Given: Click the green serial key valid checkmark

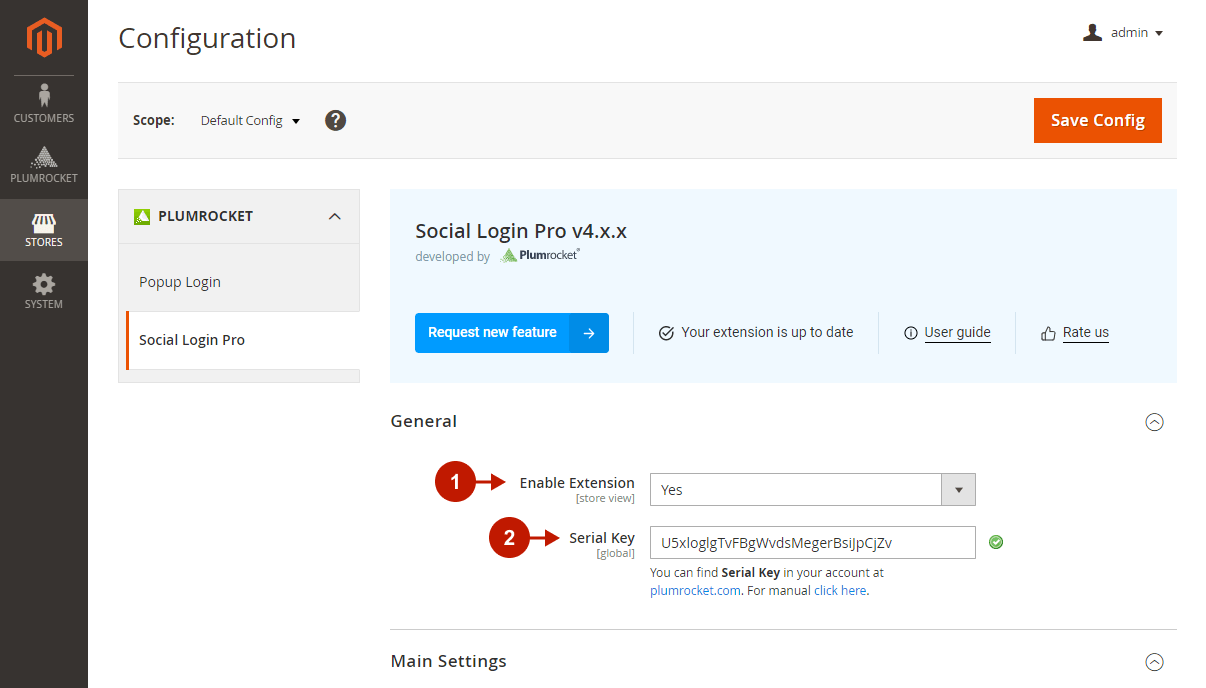Looking at the screenshot, I should pos(996,542).
